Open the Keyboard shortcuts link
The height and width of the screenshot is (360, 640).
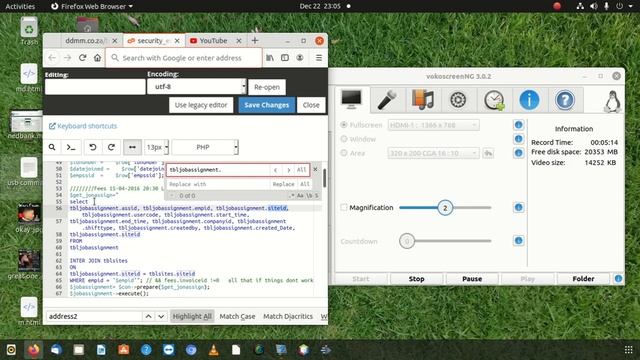tap(83, 126)
